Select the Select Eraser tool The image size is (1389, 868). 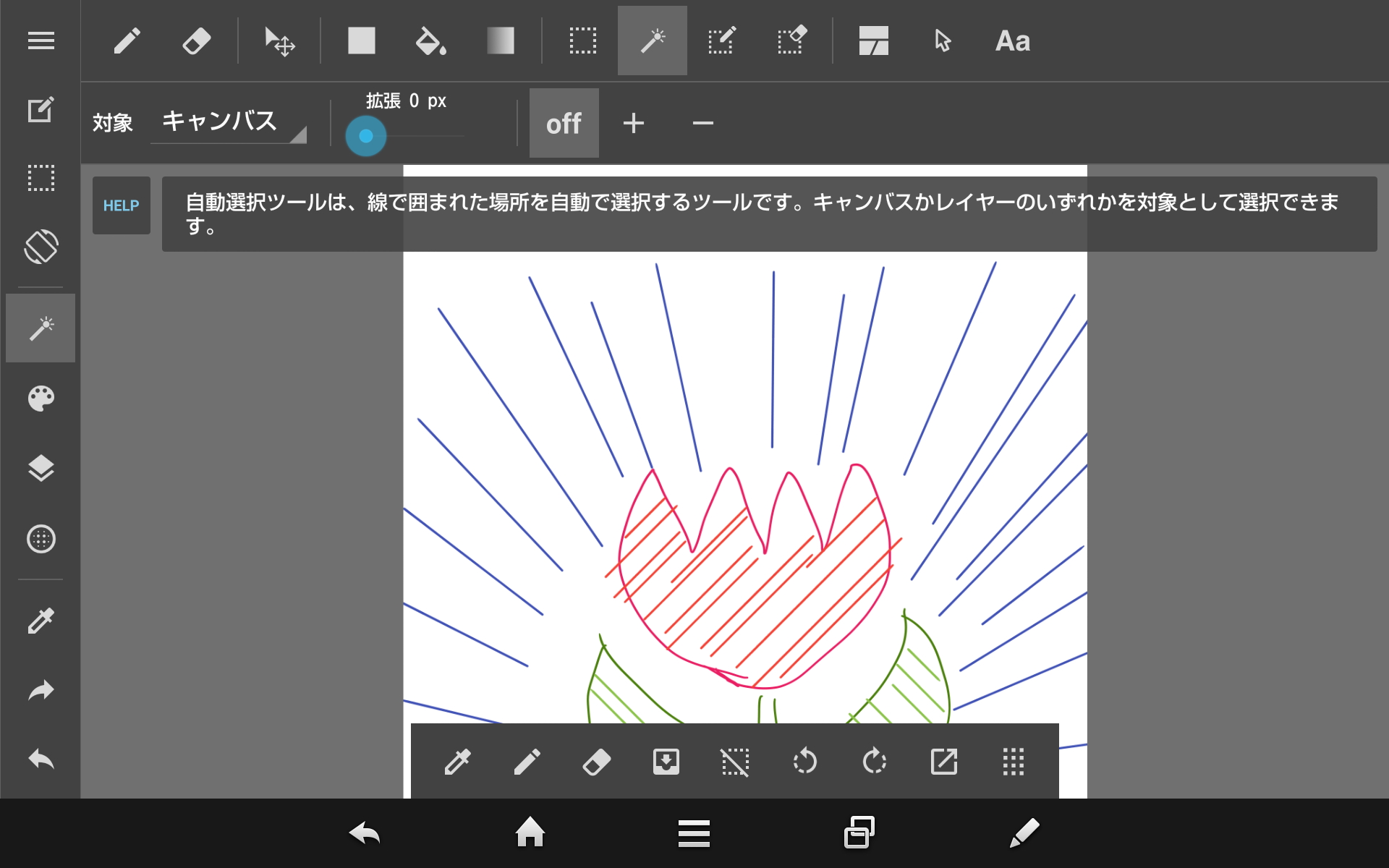point(791,41)
